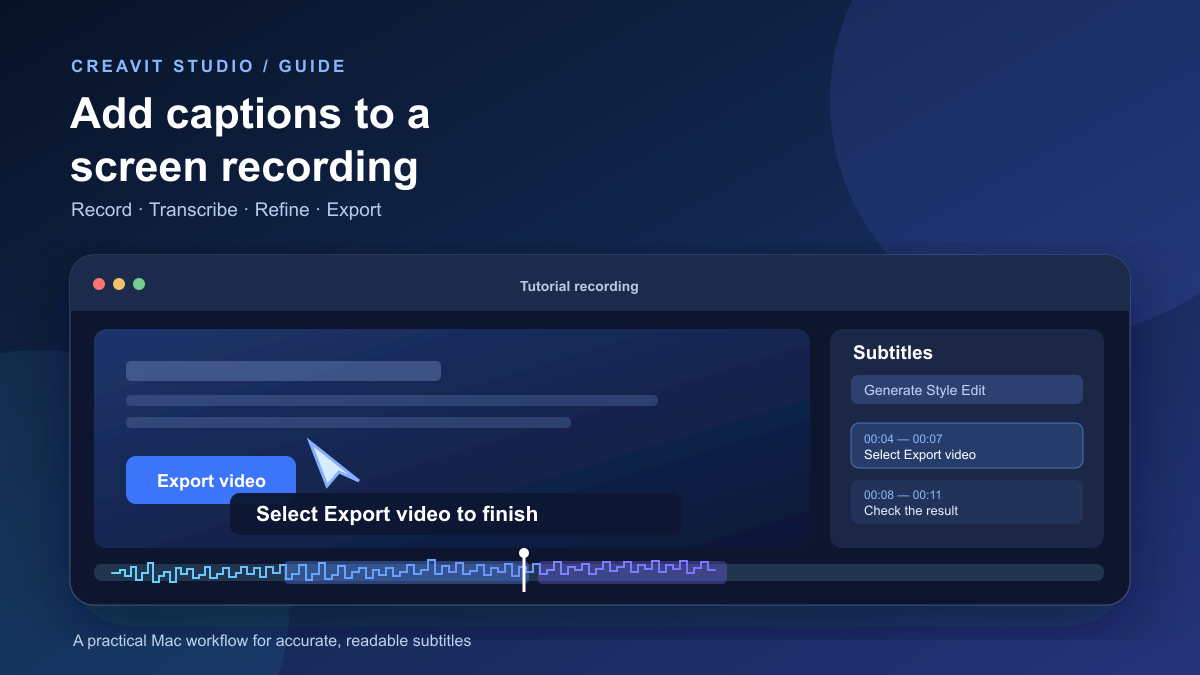Select the 00:04 — 00:07 subtitle entry
The image size is (1200, 675).
point(967,446)
